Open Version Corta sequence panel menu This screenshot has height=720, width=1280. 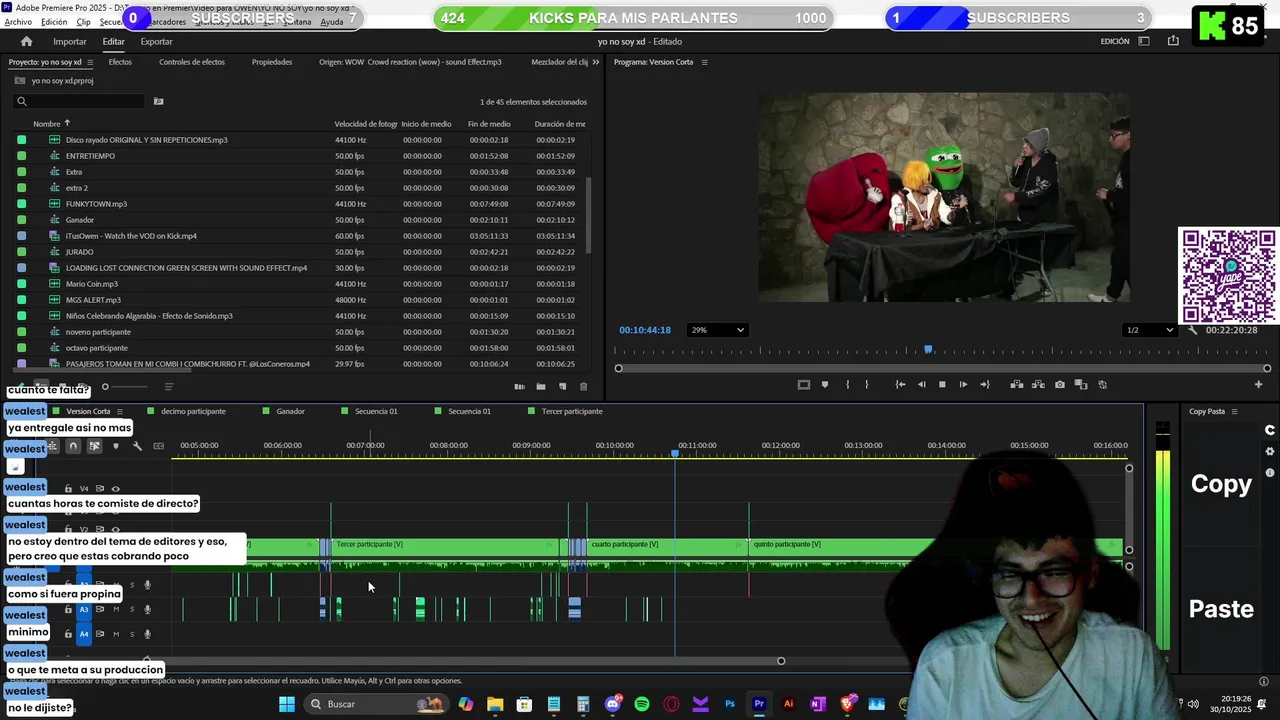click(x=120, y=411)
